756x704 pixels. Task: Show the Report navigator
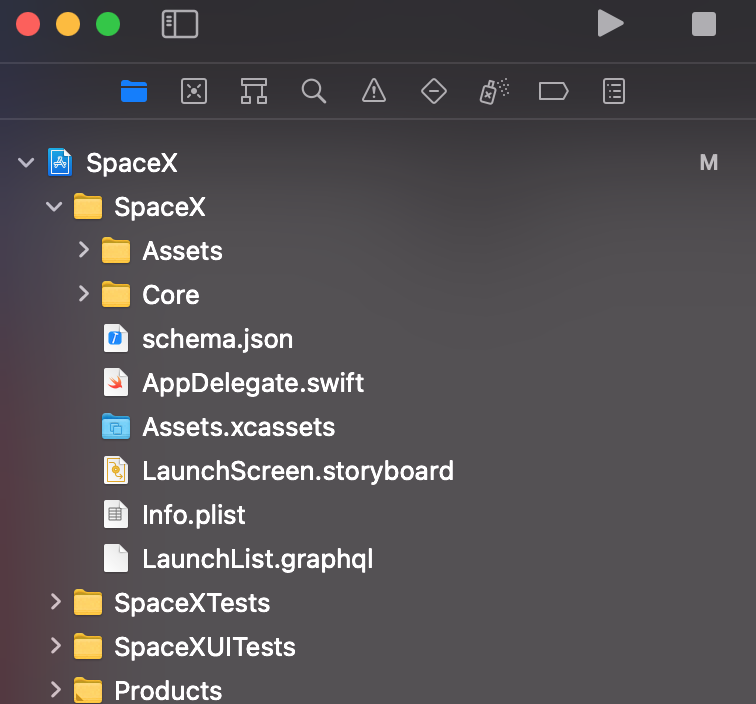[x=614, y=92]
